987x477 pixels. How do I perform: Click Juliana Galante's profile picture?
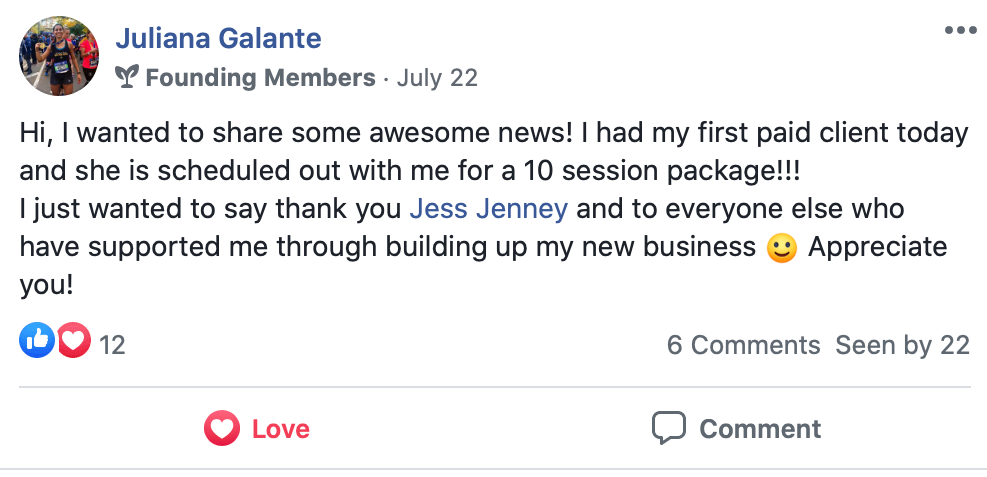[x=59, y=56]
